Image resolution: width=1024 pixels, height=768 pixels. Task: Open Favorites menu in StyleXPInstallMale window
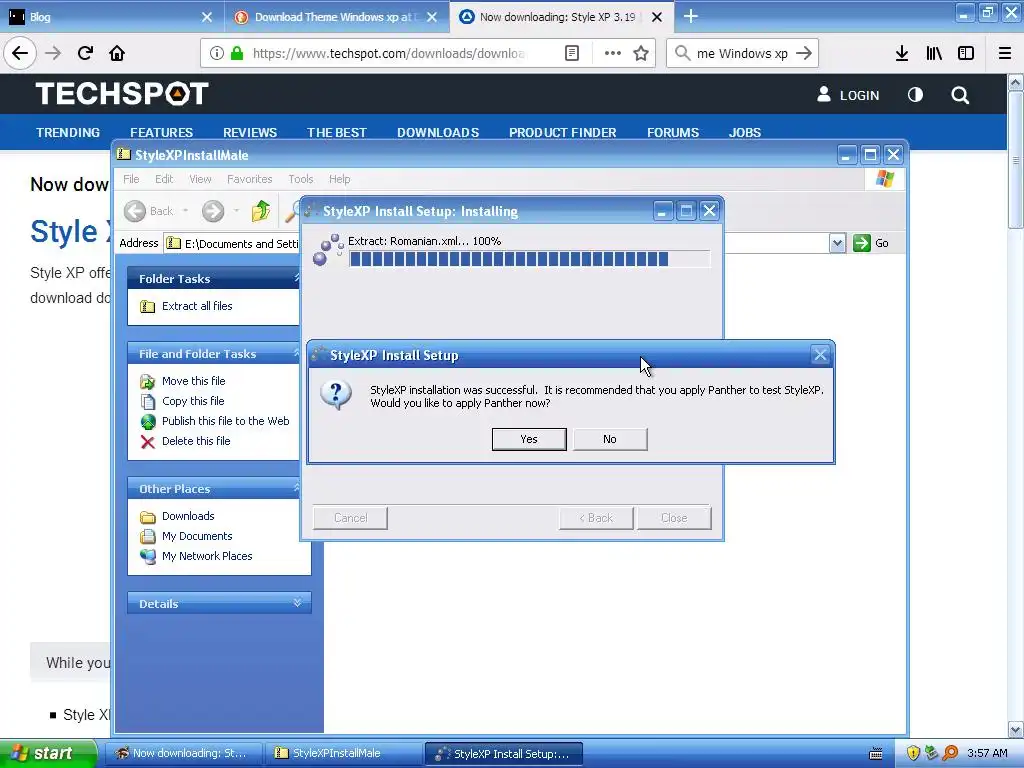[249, 179]
